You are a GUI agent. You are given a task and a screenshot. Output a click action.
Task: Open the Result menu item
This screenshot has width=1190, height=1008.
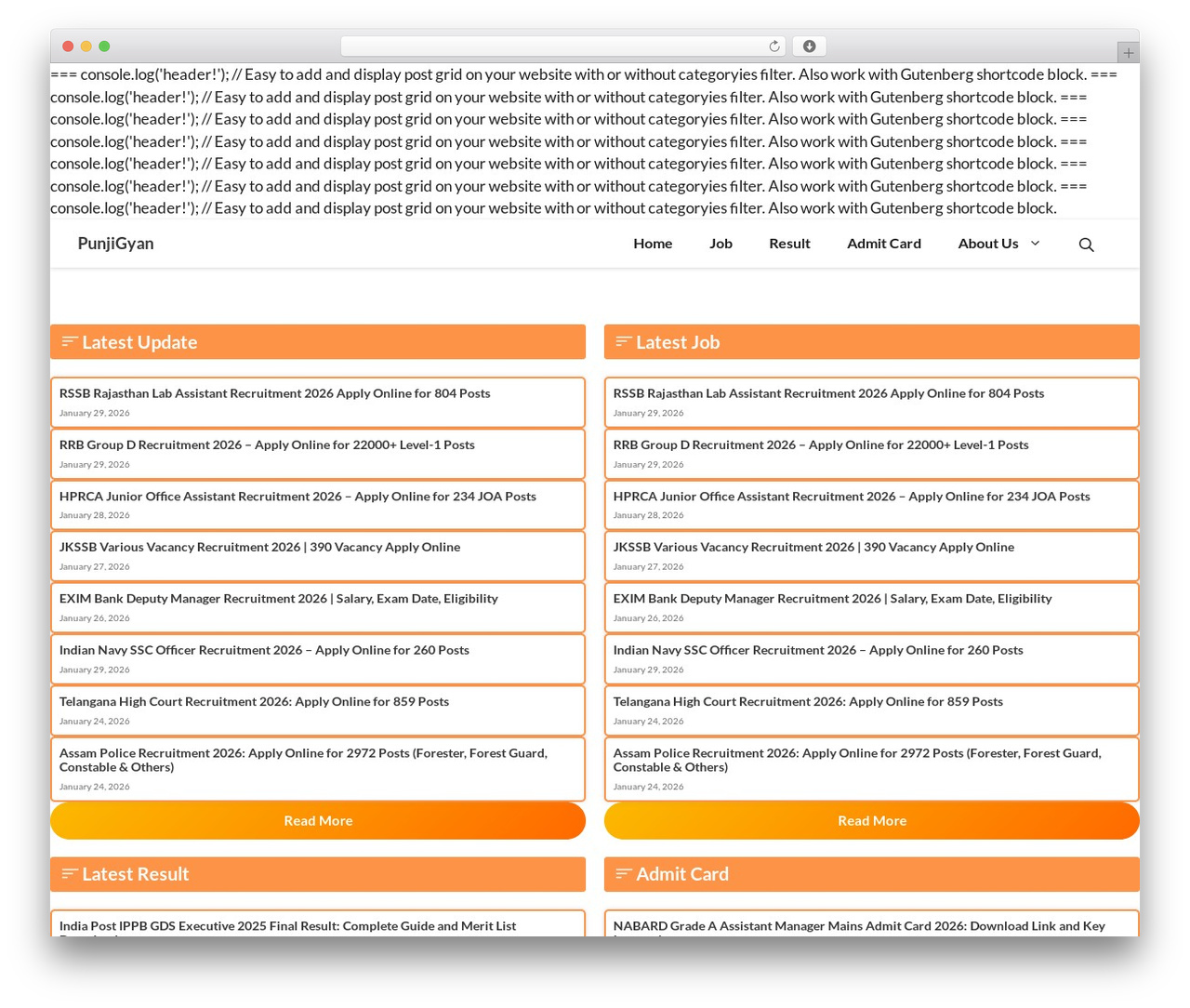789,244
